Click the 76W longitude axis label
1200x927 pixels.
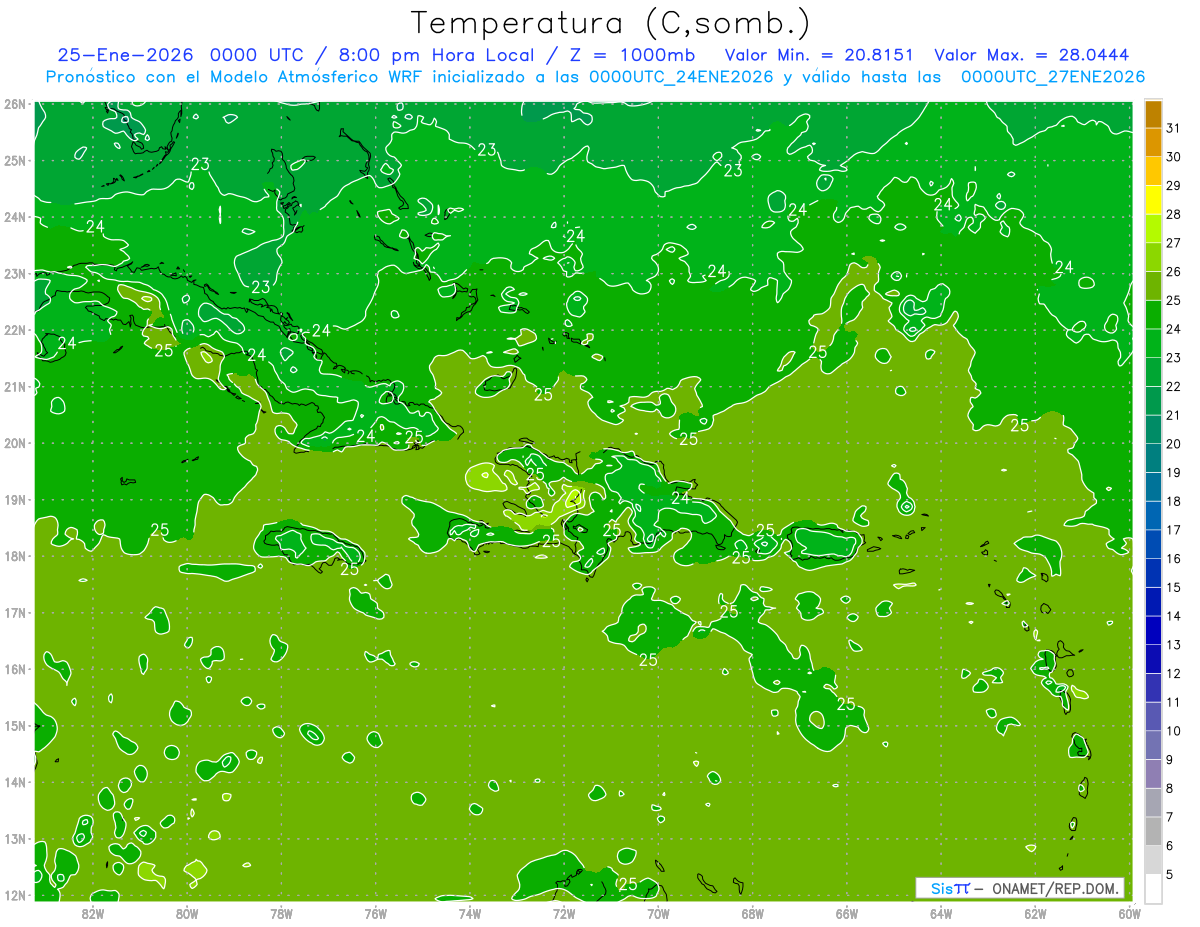pyautogui.click(x=375, y=913)
